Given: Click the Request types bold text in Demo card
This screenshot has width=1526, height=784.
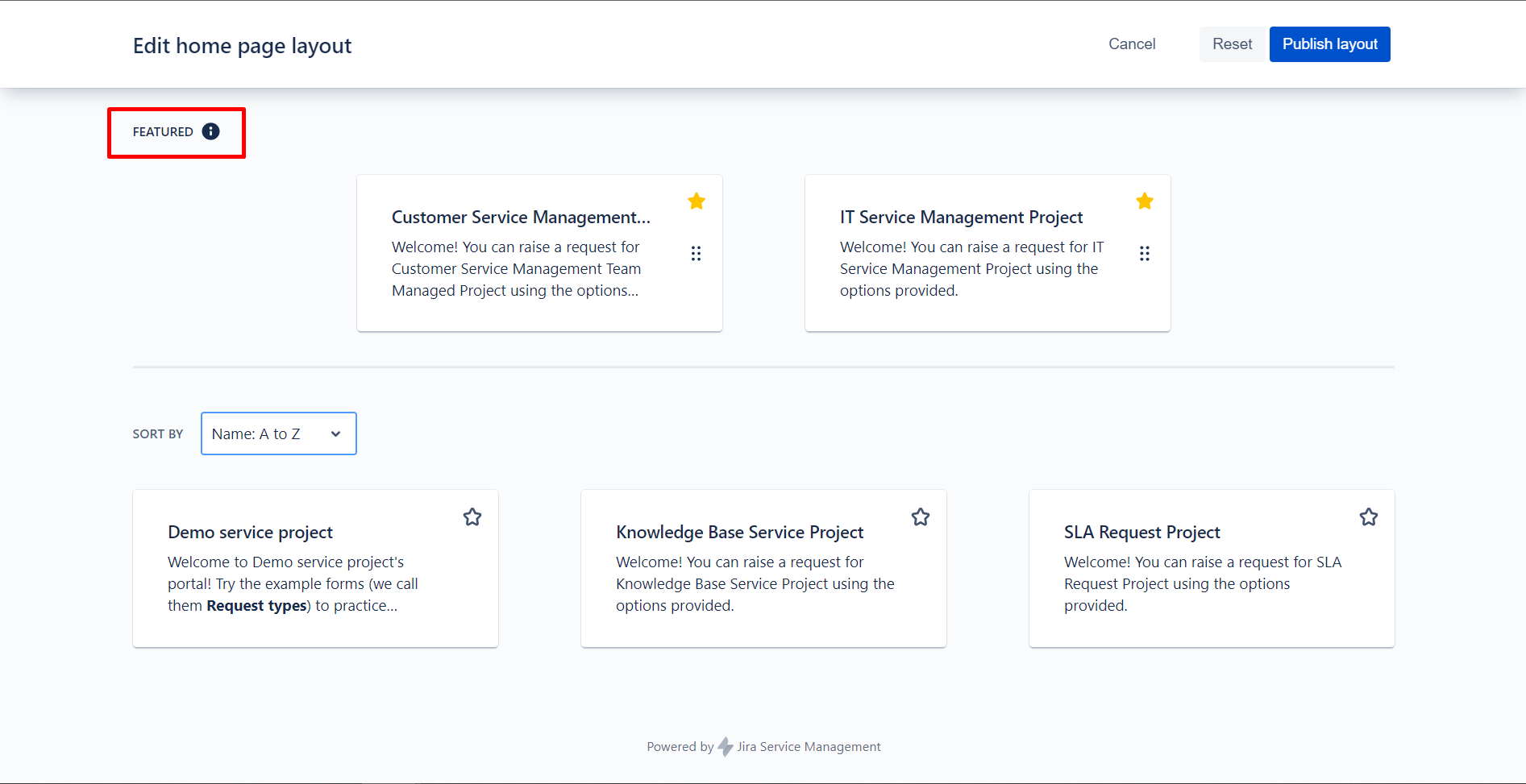Looking at the screenshot, I should (x=256, y=605).
